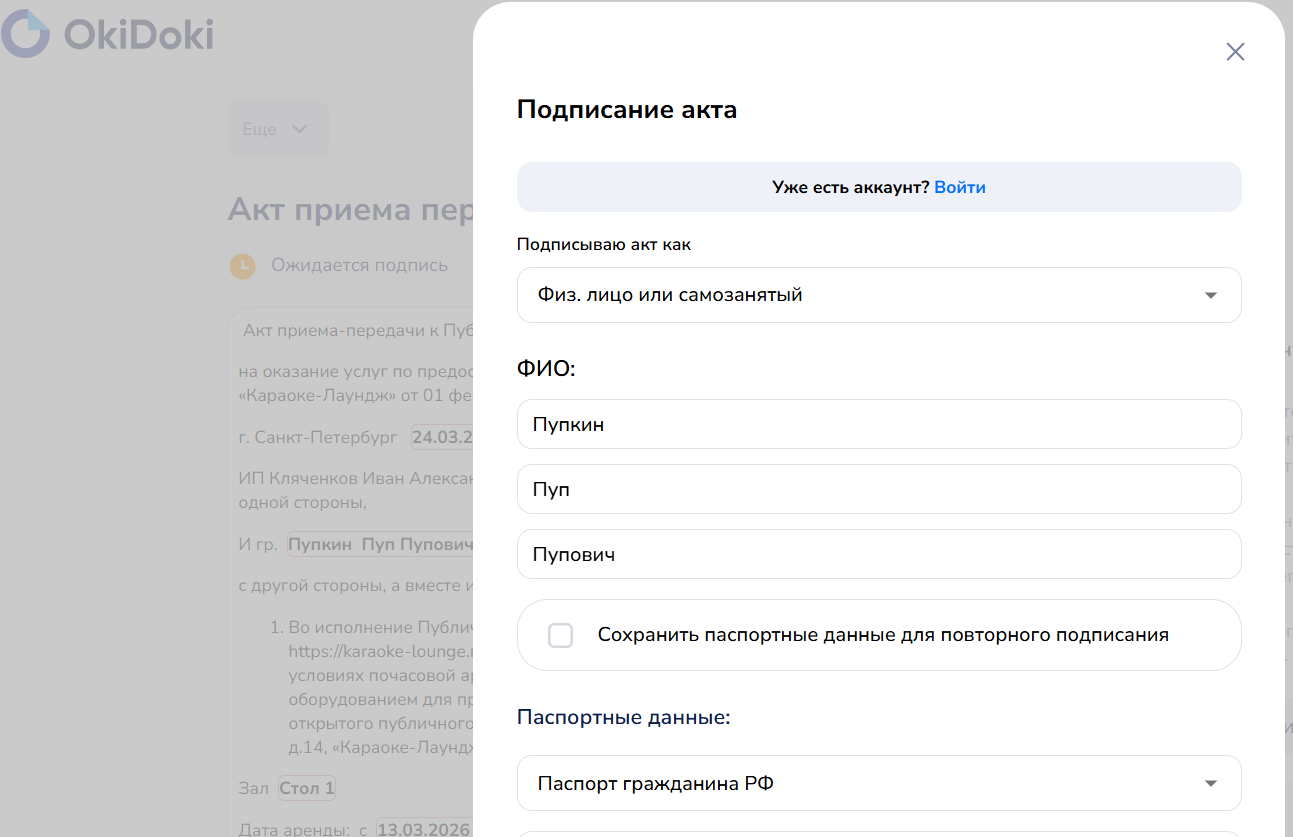The image size is (1293, 837).
Task: Click the Пупкин Пуп Пупович name in the document
Action: tap(380, 545)
